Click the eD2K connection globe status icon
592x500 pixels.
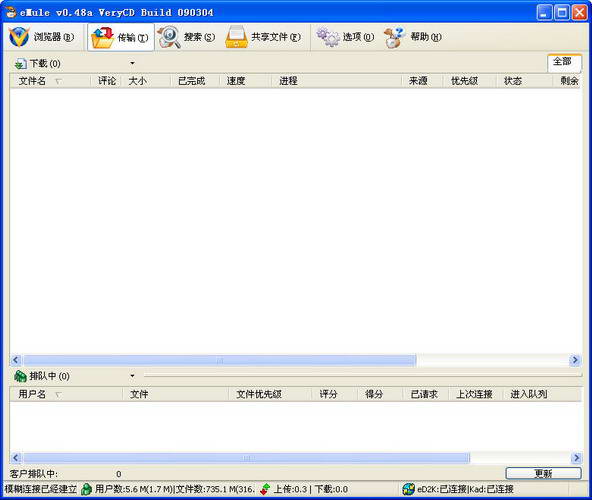(408, 489)
